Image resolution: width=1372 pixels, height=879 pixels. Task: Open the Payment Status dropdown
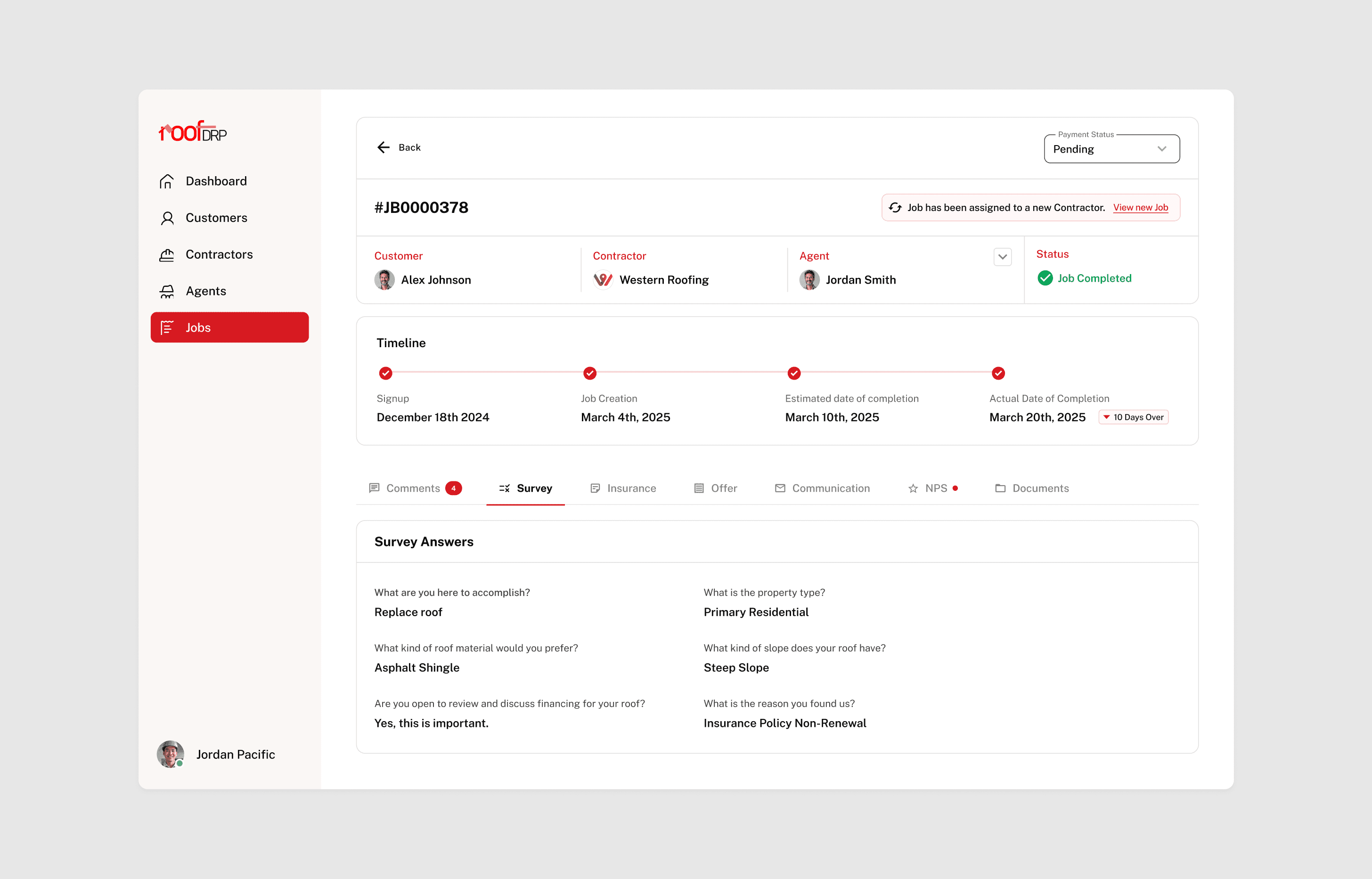coord(1111,149)
